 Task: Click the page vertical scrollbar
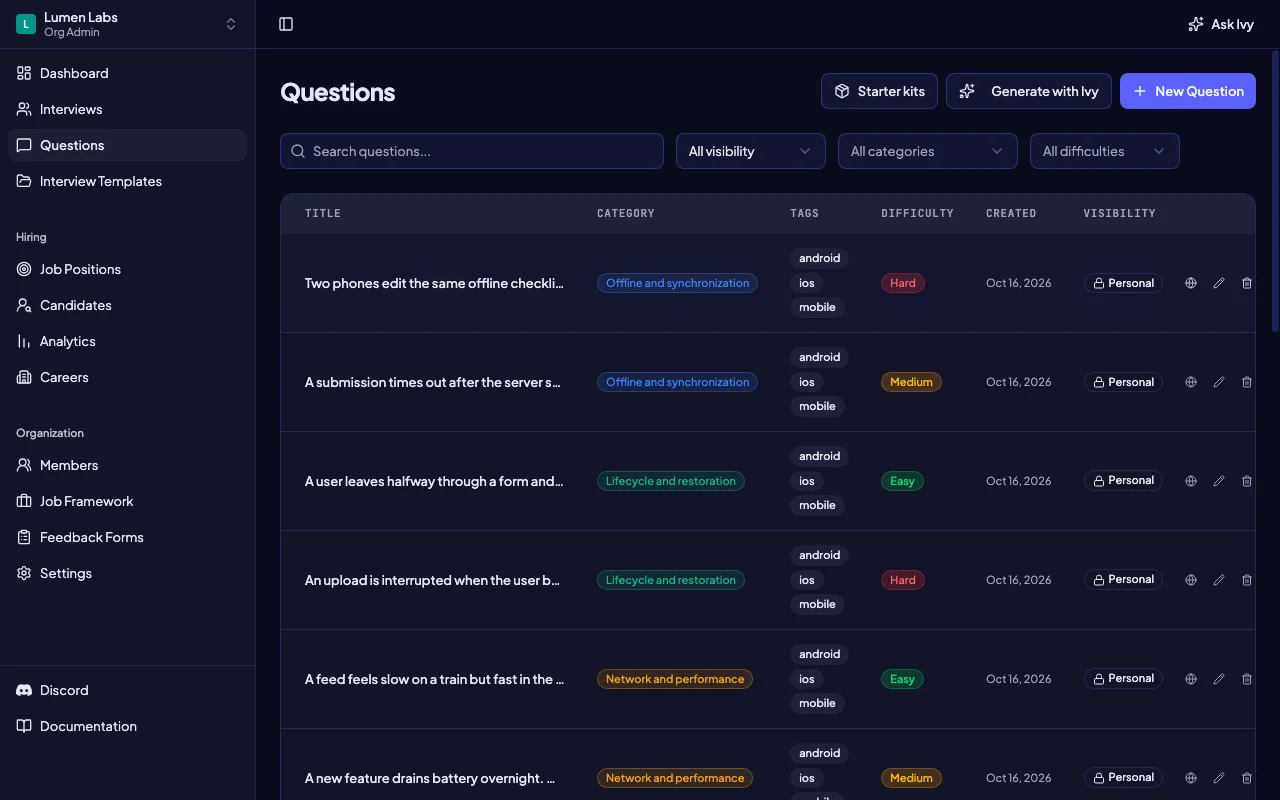point(1275,190)
